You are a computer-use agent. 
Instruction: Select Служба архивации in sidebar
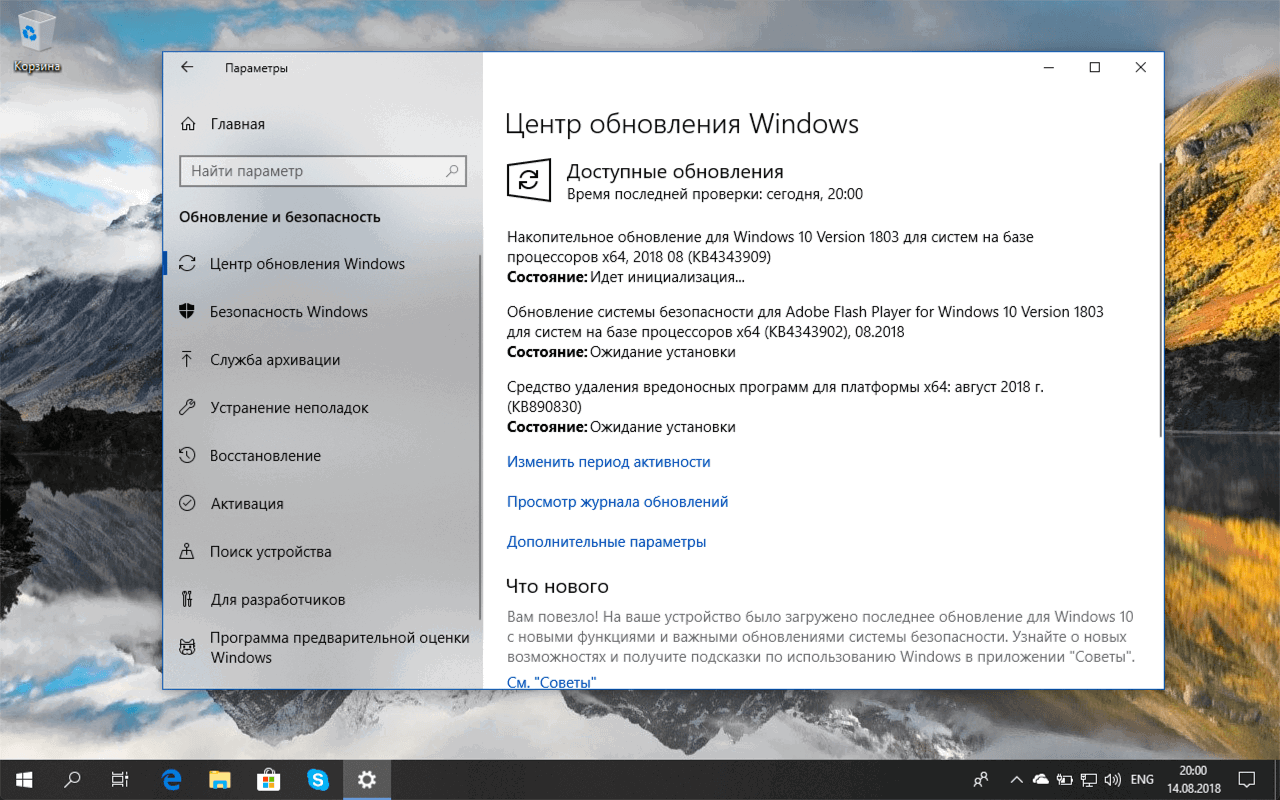pos(277,359)
